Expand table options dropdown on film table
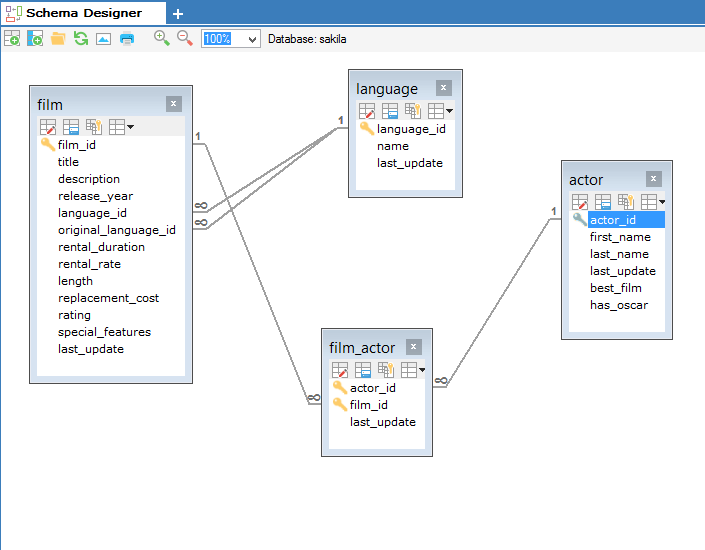The width and height of the screenshot is (705, 550). 122,127
